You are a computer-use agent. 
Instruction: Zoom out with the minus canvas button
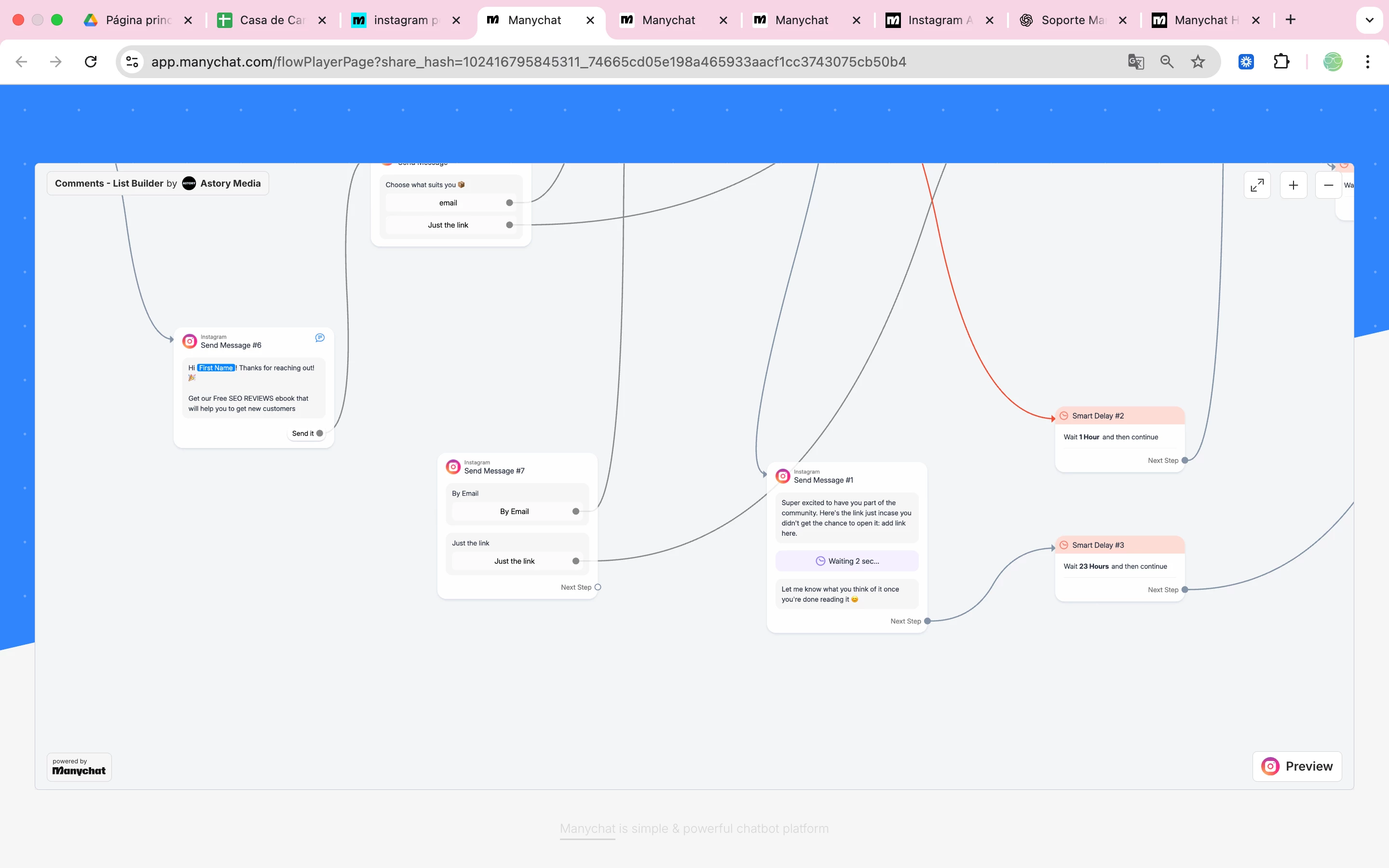[1328, 185]
